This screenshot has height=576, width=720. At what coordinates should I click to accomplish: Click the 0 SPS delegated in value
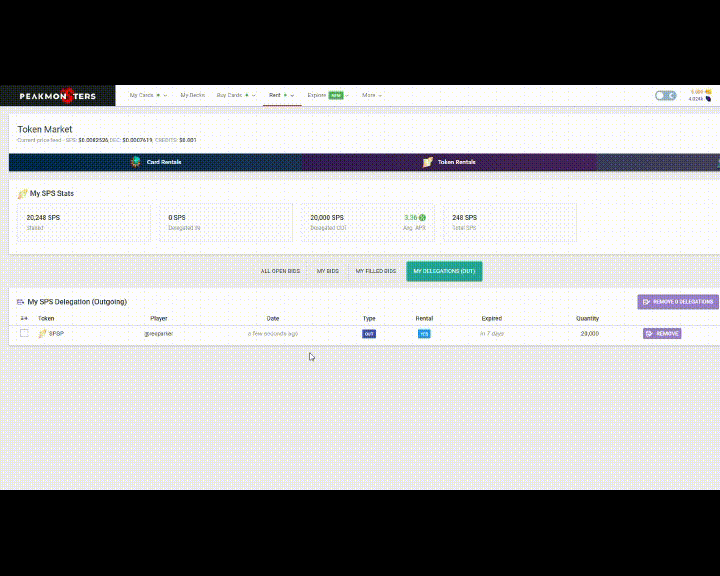pos(177,217)
